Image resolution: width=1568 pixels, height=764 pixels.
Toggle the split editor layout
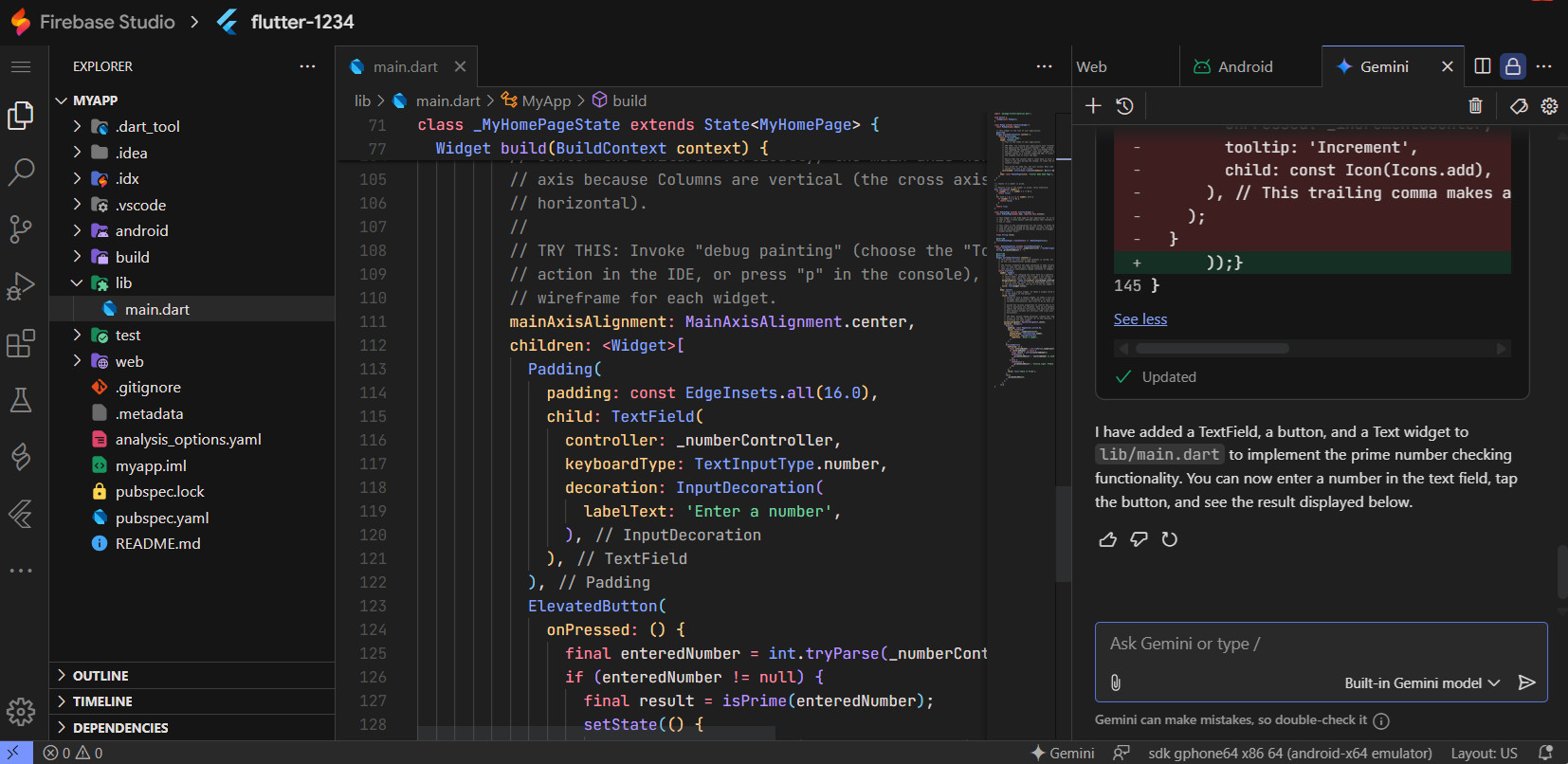pyautogui.click(x=1483, y=66)
